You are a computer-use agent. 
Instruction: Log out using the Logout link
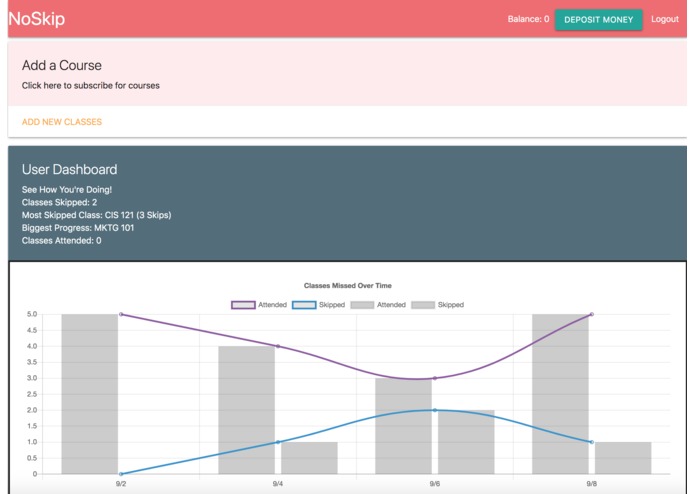point(664,19)
